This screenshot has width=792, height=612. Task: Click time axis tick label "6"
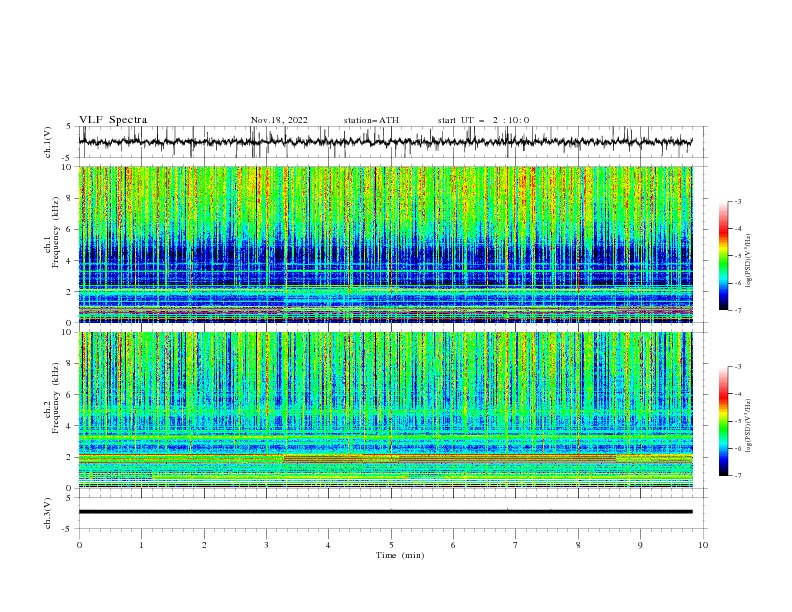[453, 545]
